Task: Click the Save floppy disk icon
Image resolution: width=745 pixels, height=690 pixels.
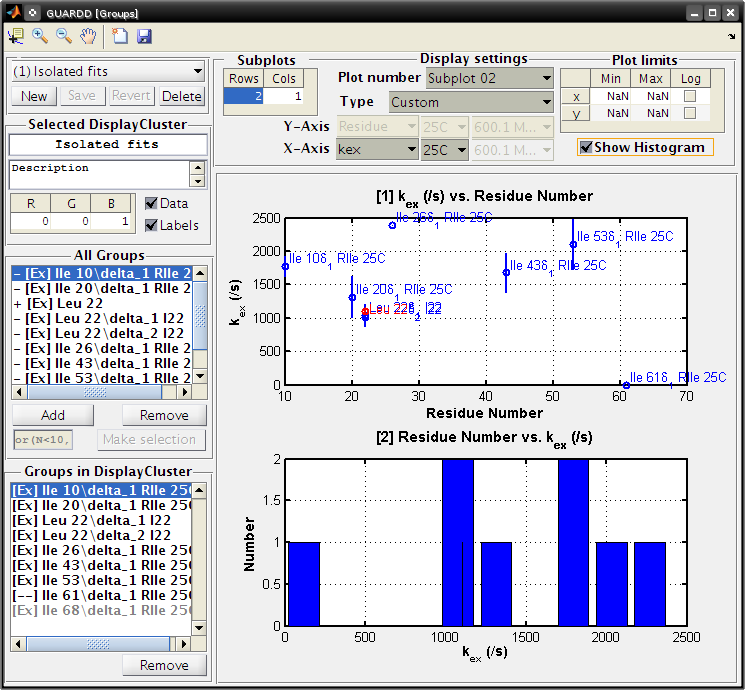Action: 144,36
